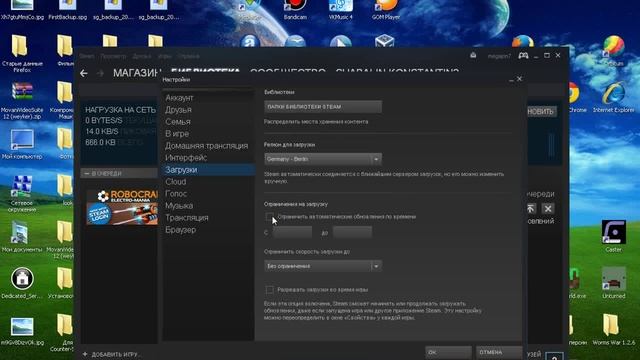
Task: Select Интерфейс settings category
Action: point(209,158)
